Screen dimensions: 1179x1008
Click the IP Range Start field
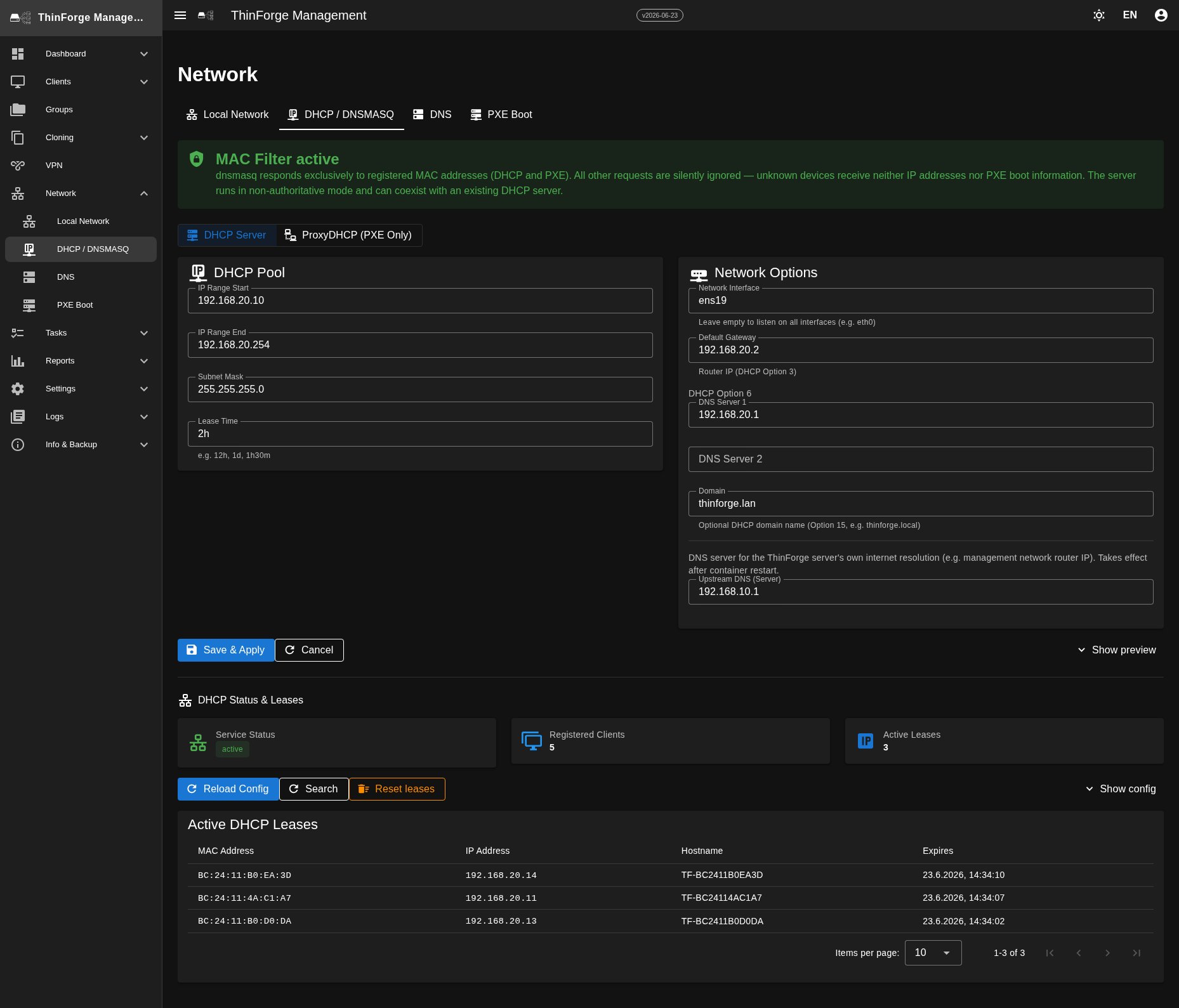coord(420,301)
